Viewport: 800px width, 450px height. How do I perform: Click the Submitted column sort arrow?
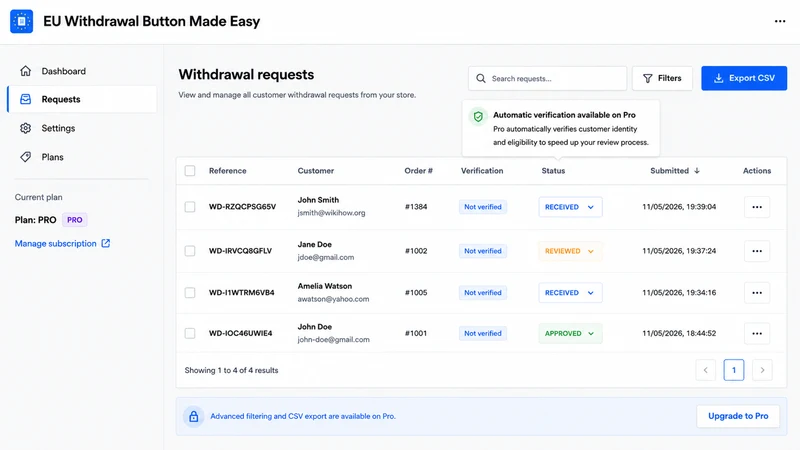pyautogui.click(x=696, y=171)
